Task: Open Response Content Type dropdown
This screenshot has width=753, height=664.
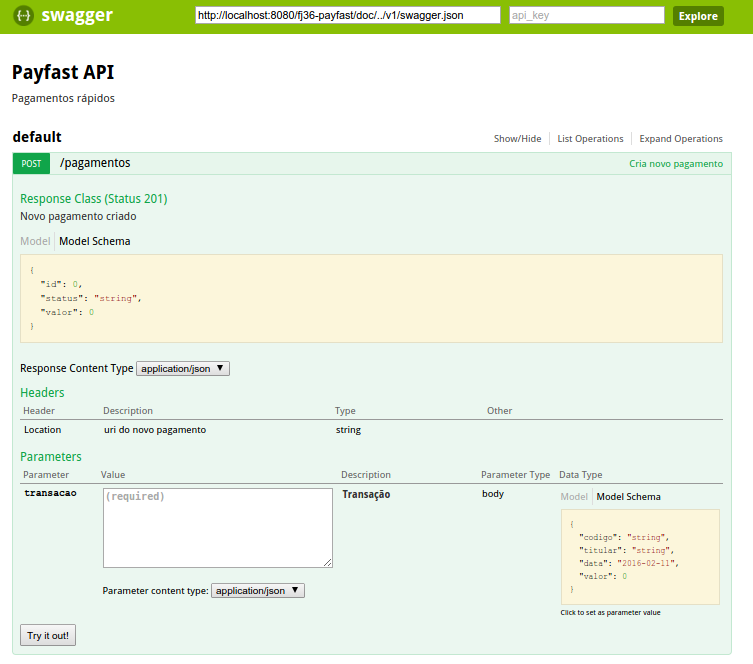Action: [x=183, y=368]
